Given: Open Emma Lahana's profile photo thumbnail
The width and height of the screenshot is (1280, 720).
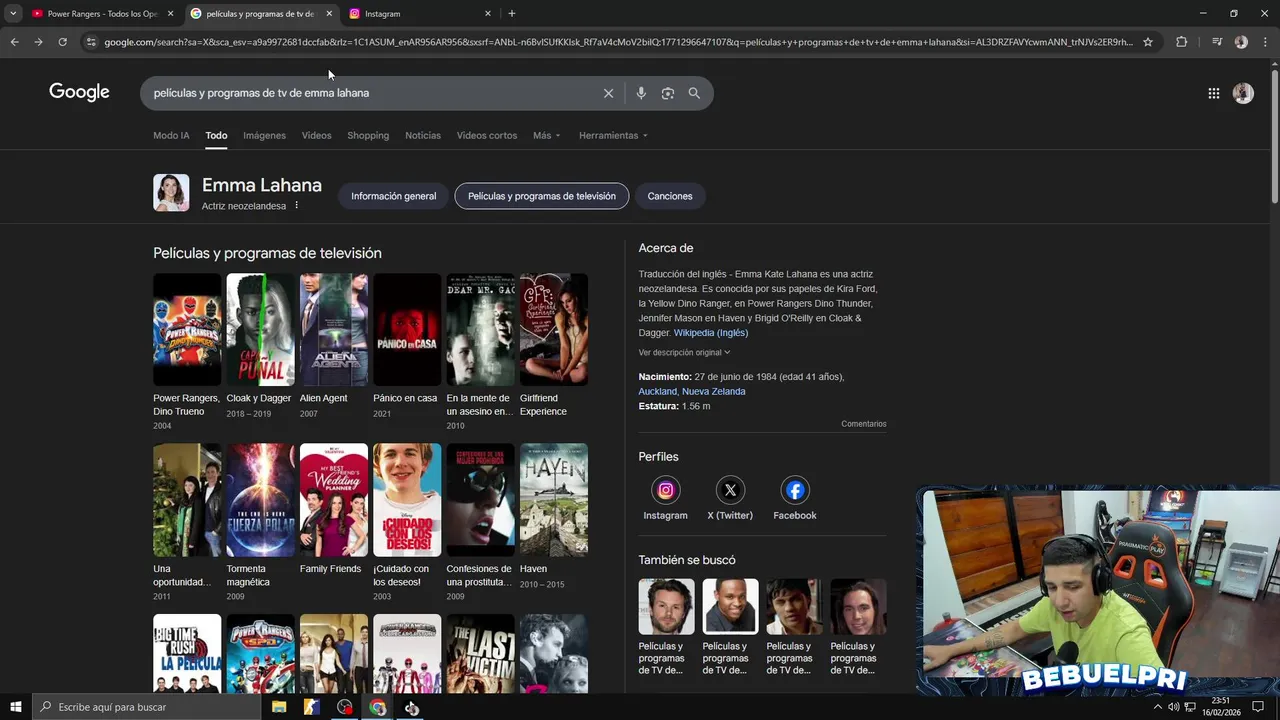Looking at the screenshot, I should coord(171,193).
